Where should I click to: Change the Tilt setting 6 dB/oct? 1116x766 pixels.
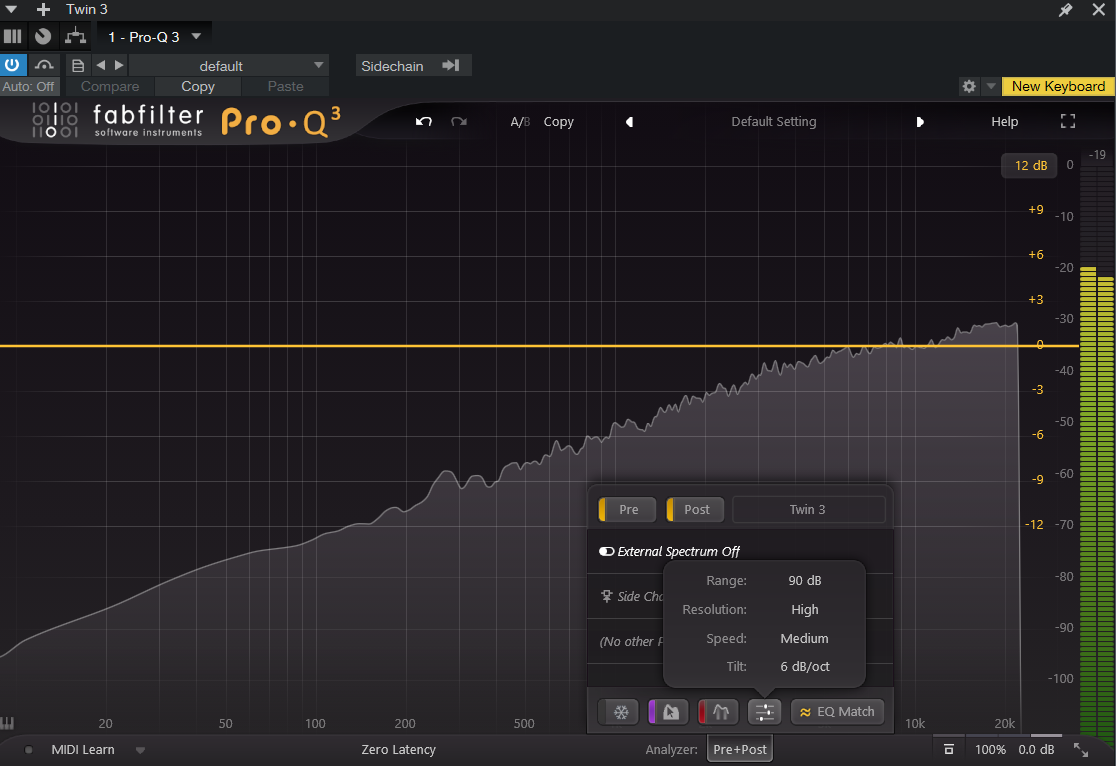[805, 667]
